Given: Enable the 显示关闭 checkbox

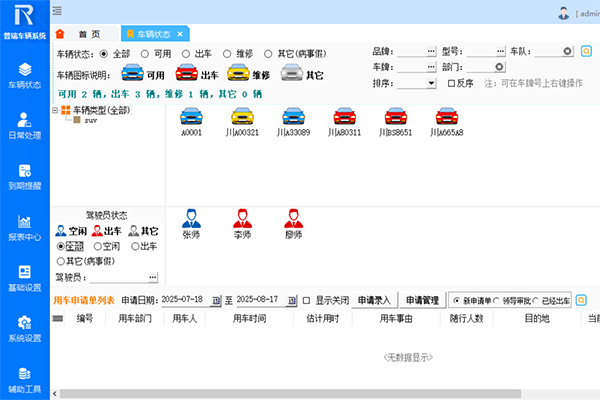Looking at the screenshot, I should (307, 300).
